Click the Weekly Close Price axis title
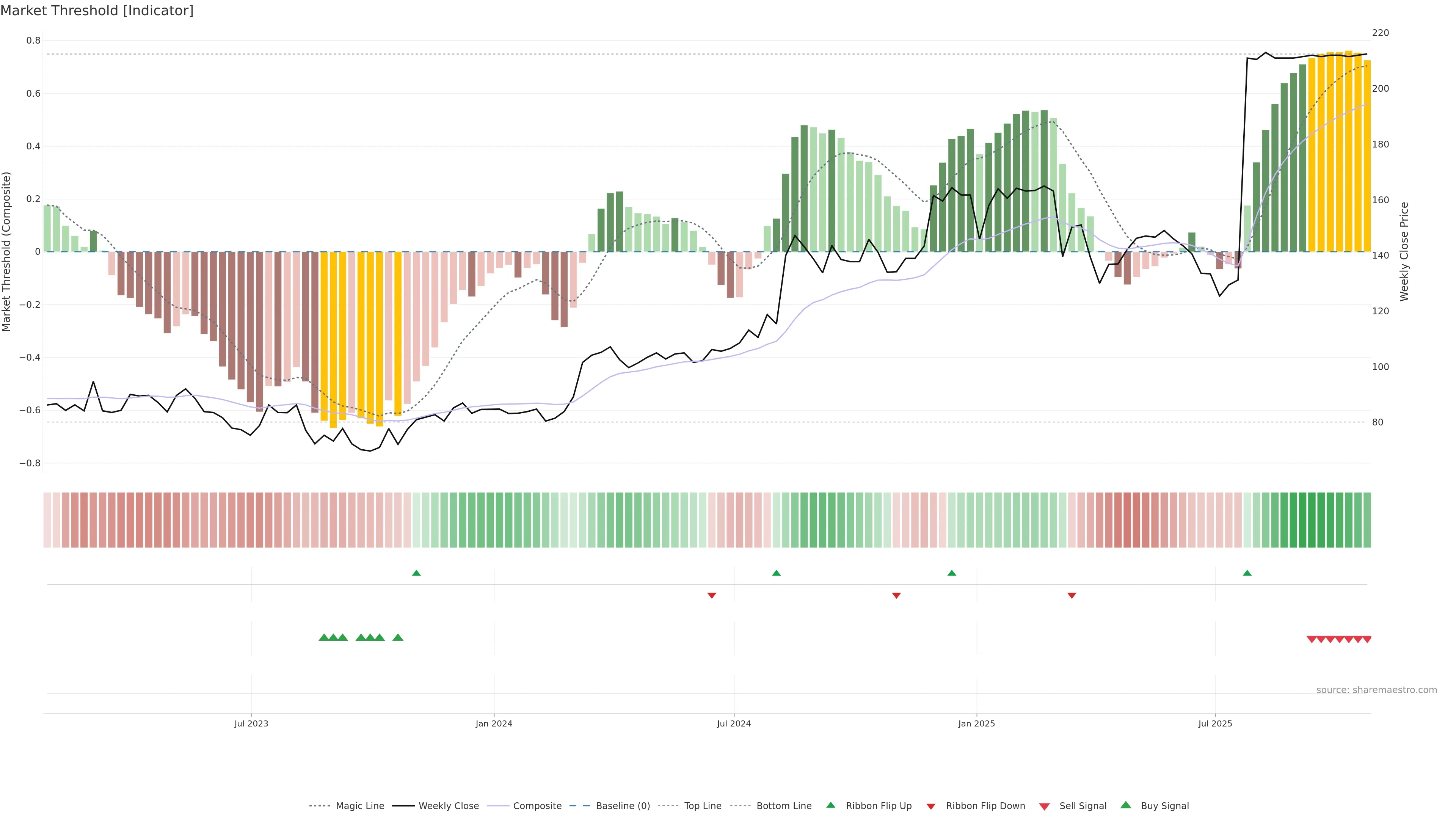This screenshot has height=819, width=1456. pos(1404,251)
